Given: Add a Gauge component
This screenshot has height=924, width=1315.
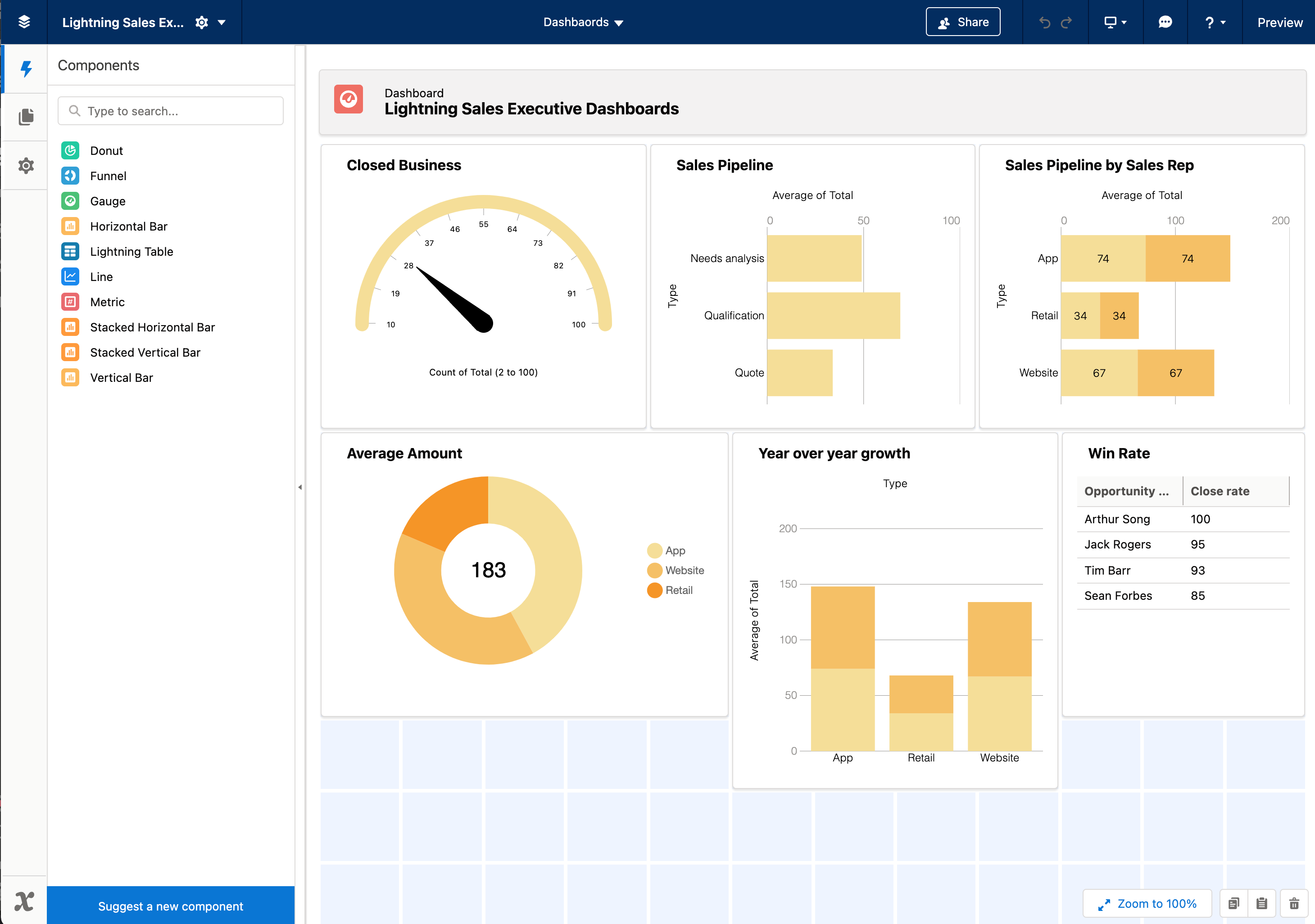Looking at the screenshot, I should [108, 201].
